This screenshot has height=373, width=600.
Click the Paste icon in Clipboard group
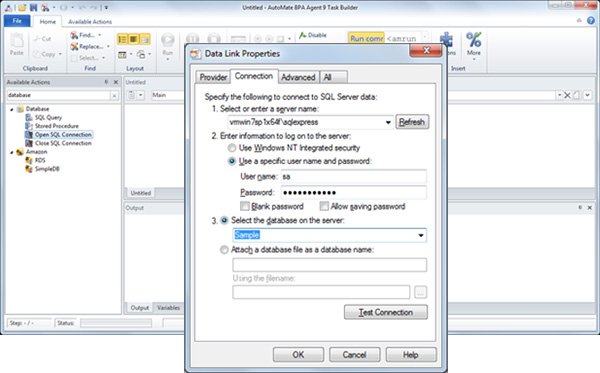tap(16, 41)
